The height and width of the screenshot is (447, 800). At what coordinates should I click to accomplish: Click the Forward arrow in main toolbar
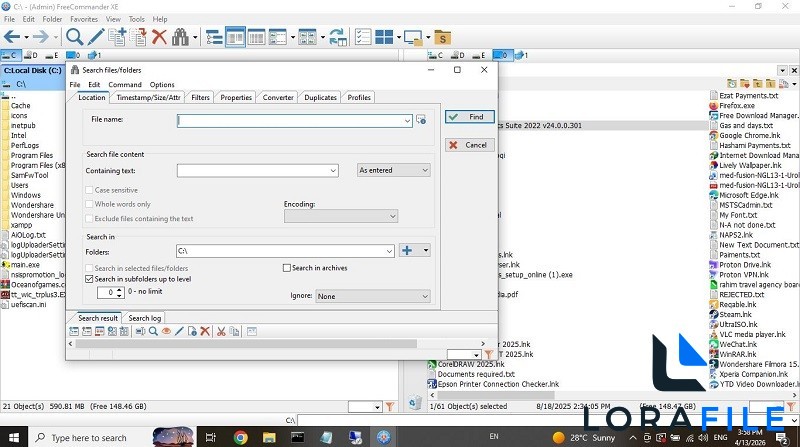pyautogui.click(x=40, y=37)
